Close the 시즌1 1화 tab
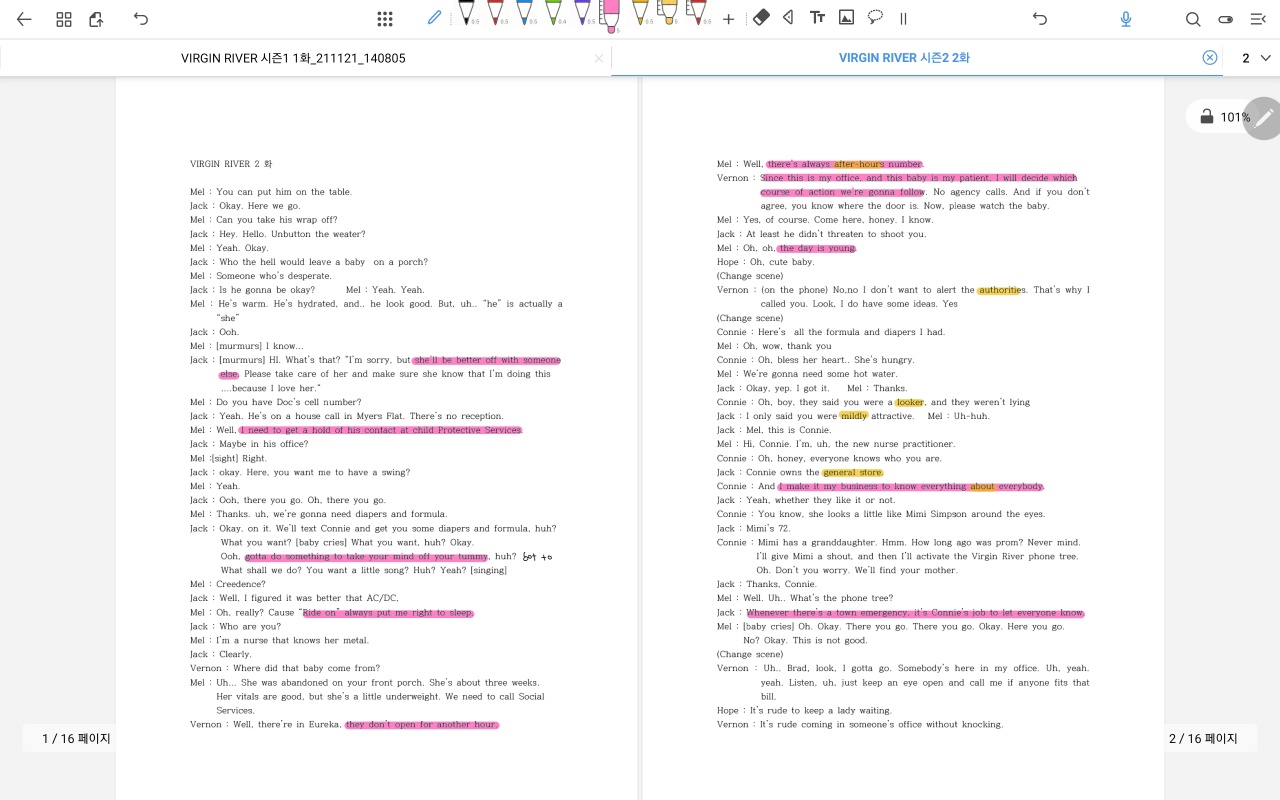The width and height of the screenshot is (1280, 800). coord(599,59)
